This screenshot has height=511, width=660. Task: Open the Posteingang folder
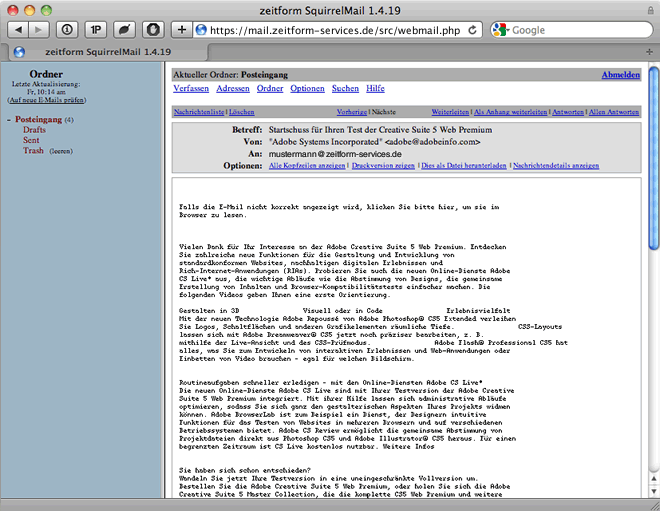coord(38,120)
